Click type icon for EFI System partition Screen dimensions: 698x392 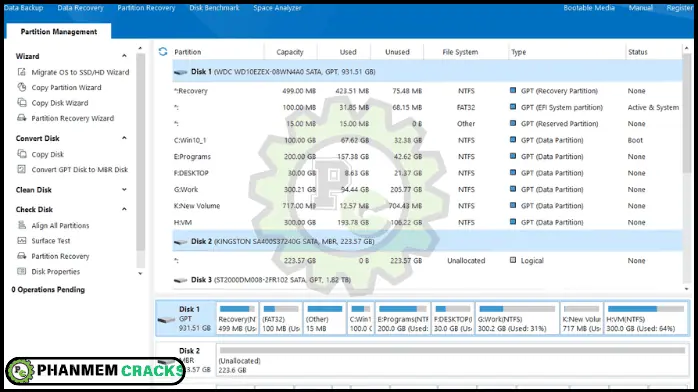513,107
